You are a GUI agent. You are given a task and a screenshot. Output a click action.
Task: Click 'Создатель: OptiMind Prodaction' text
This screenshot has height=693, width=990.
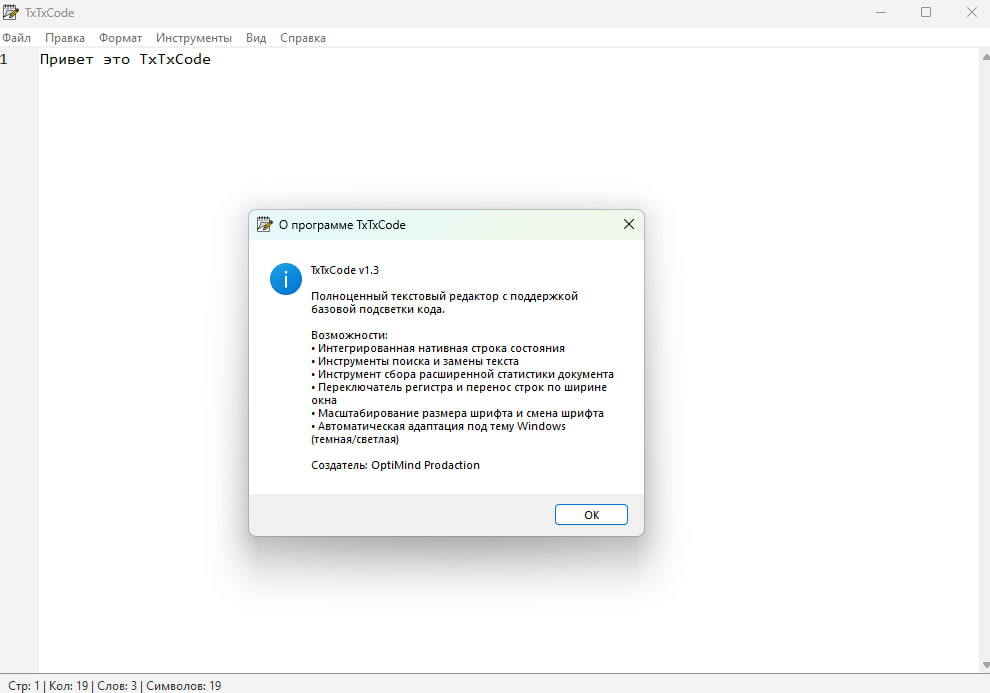395,465
